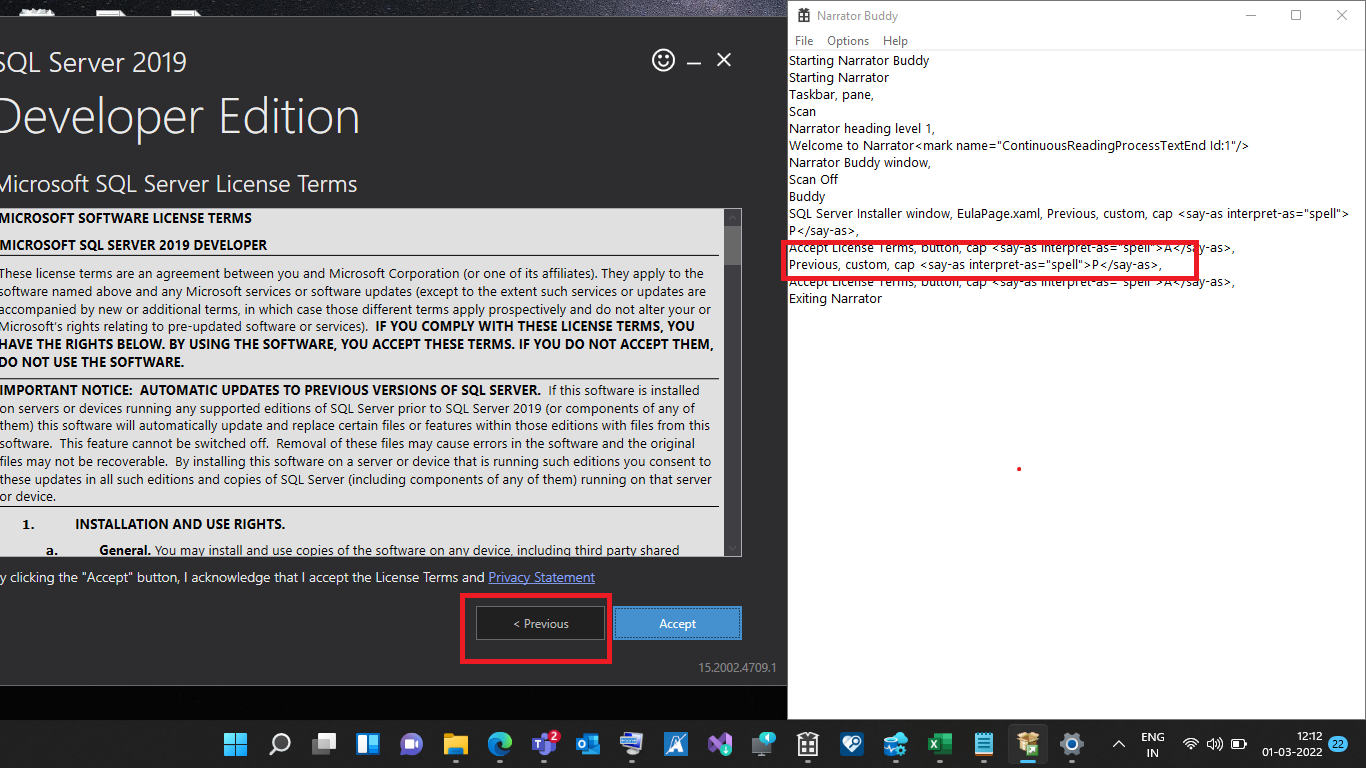Screen dimensions: 1366x768
Task: Open Outlook from the taskbar
Action: coord(587,744)
